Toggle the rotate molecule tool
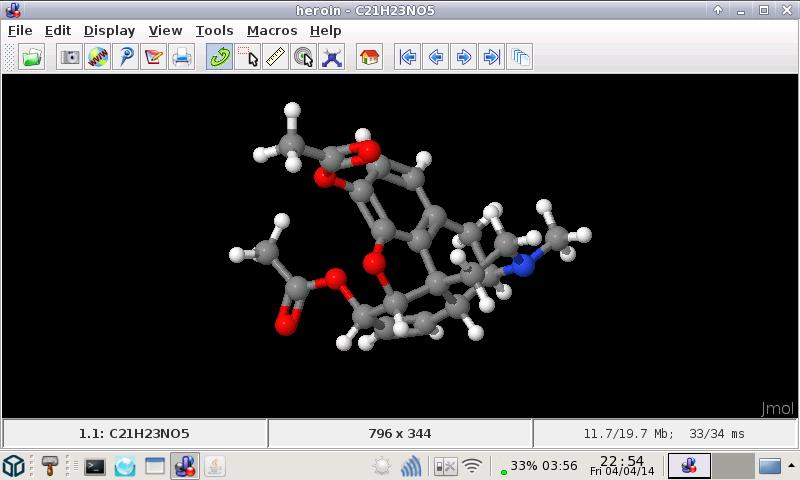The width and height of the screenshot is (800, 480). click(x=219, y=57)
